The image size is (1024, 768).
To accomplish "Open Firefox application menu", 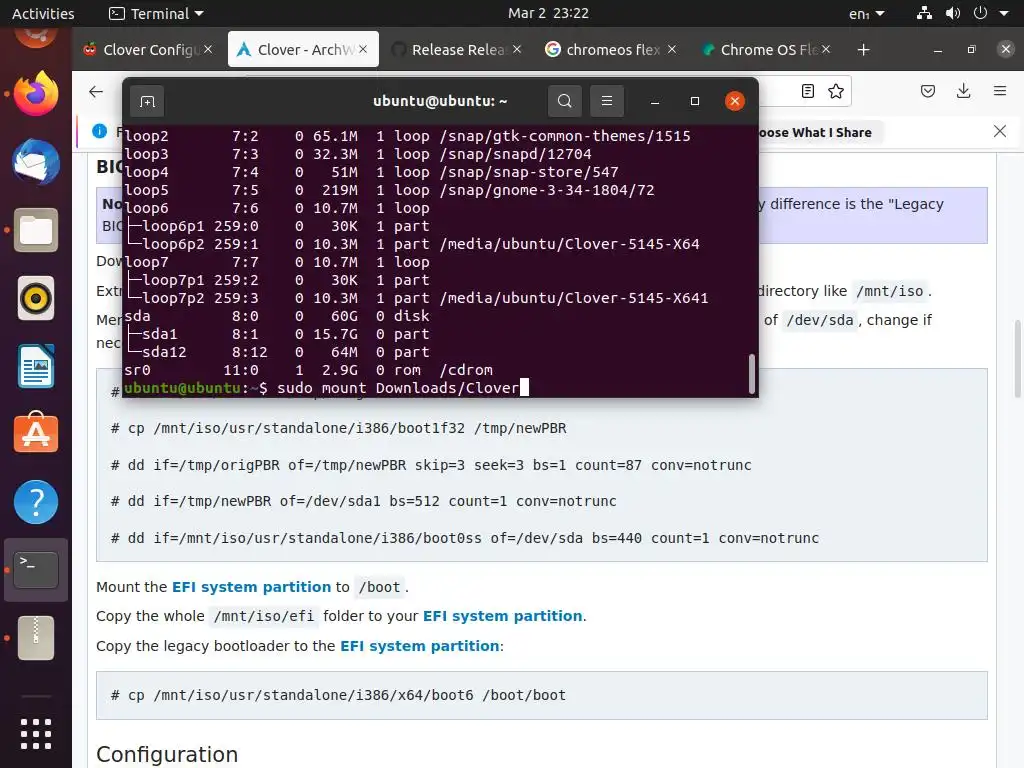I will click(x=1000, y=91).
